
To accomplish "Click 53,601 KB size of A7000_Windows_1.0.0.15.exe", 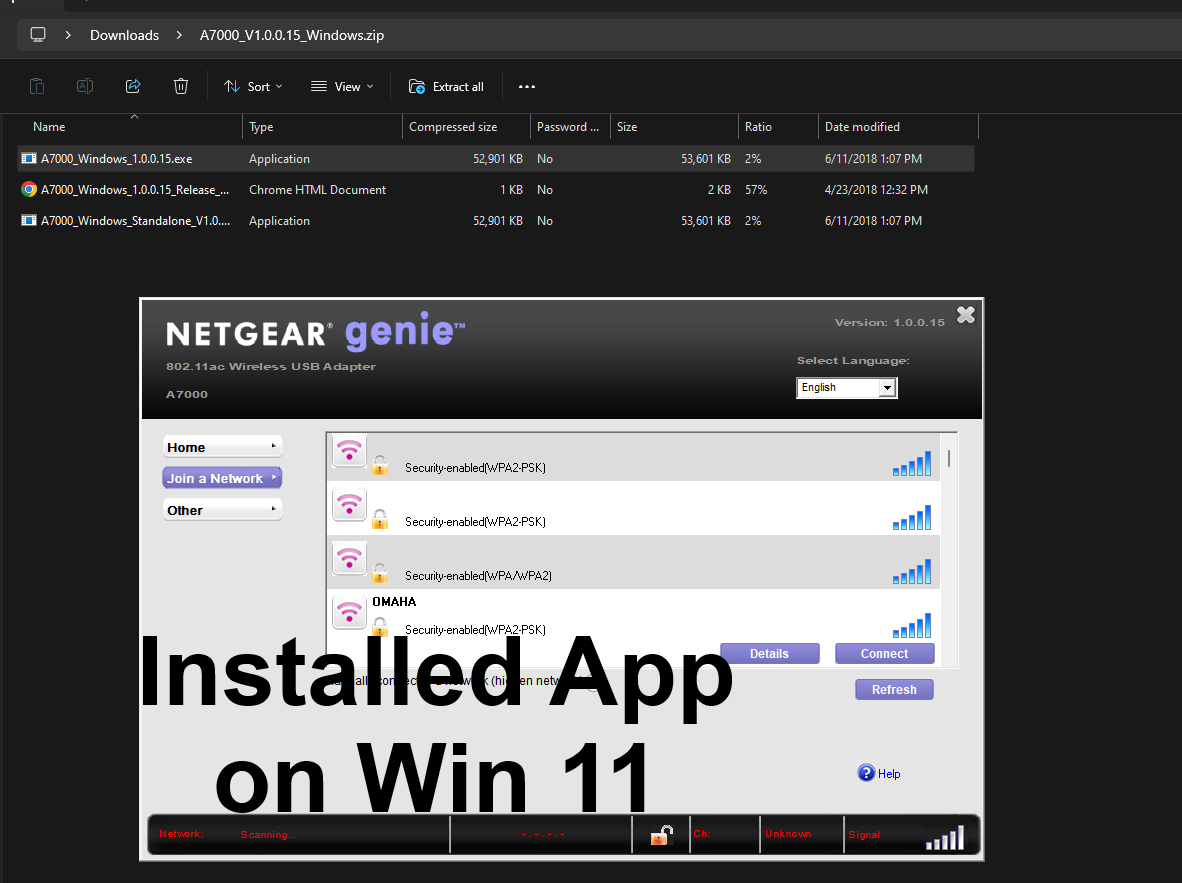I will click(706, 158).
